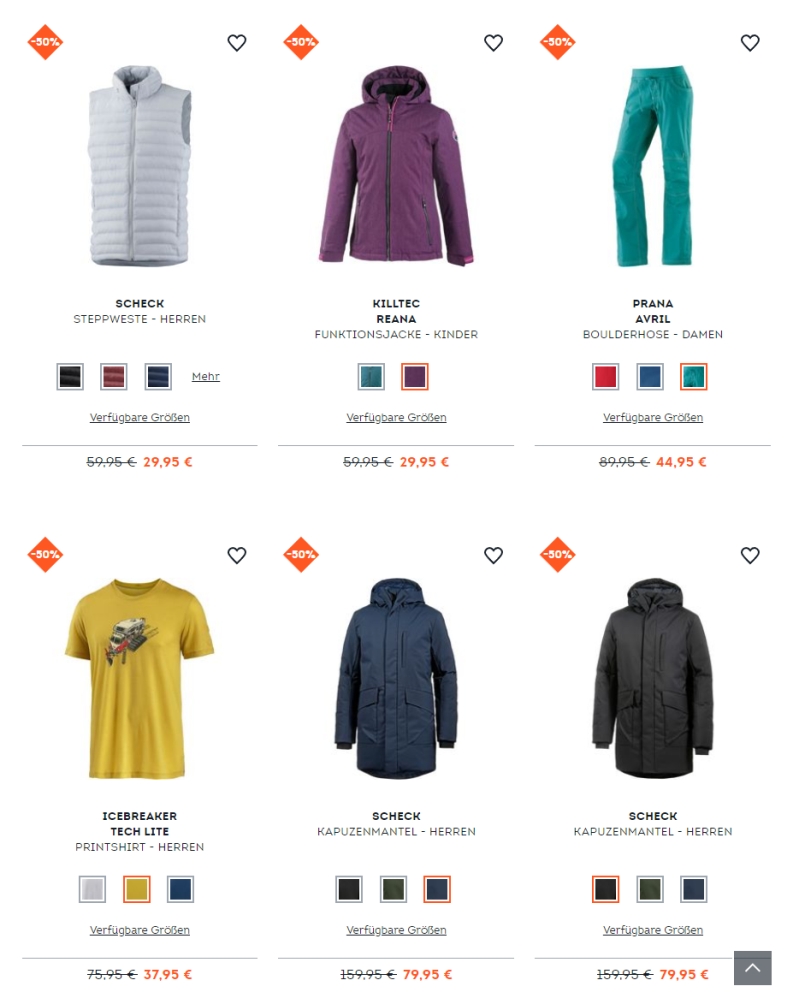Save Icebreaker Tech Lite shirt with heart
The height and width of the screenshot is (992, 800).
pyautogui.click(x=237, y=555)
